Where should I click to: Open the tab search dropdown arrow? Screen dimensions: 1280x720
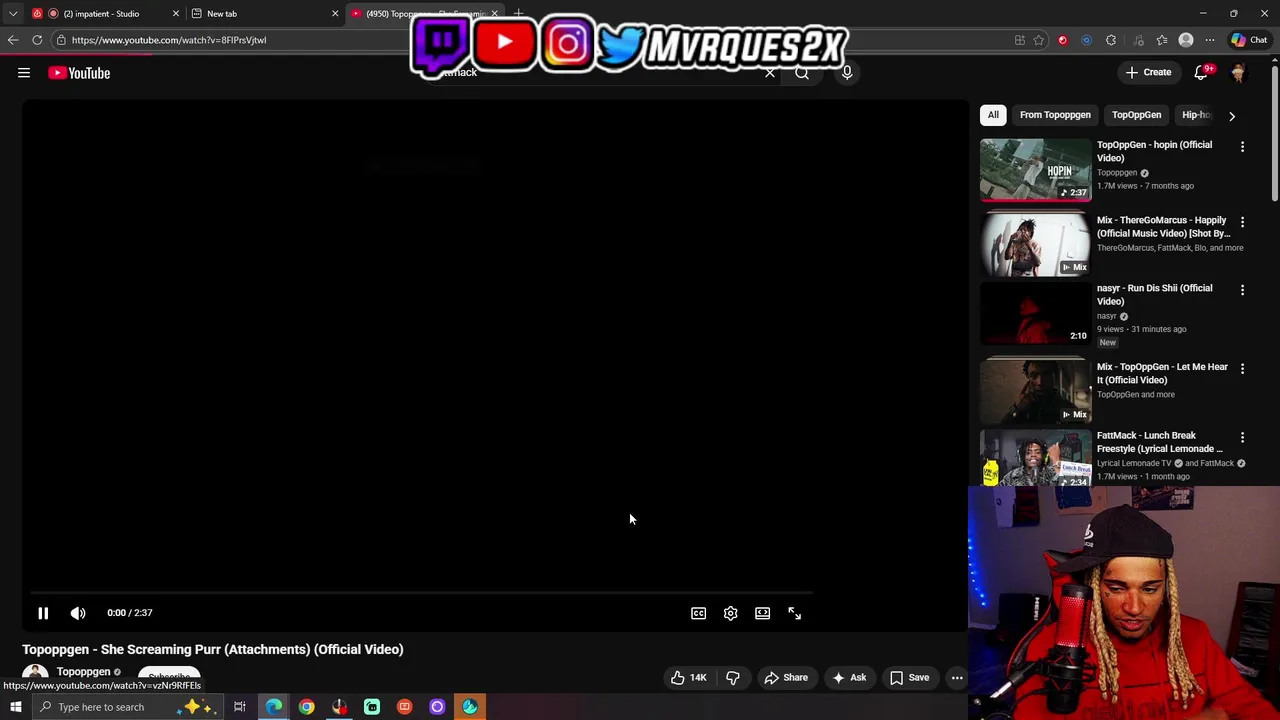13,14
